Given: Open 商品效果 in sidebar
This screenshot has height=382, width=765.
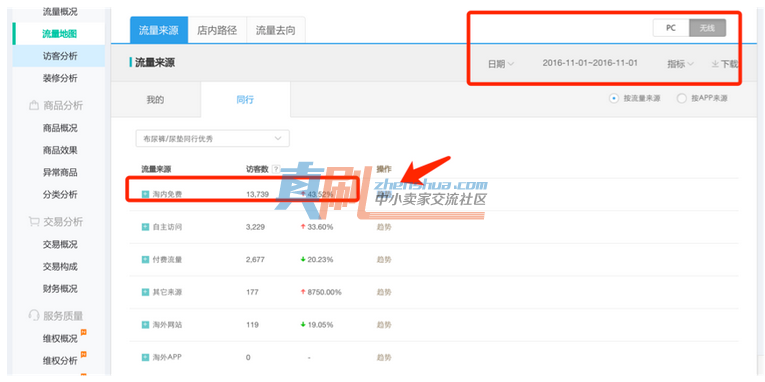Looking at the screenshot, I should coord(60,150).
